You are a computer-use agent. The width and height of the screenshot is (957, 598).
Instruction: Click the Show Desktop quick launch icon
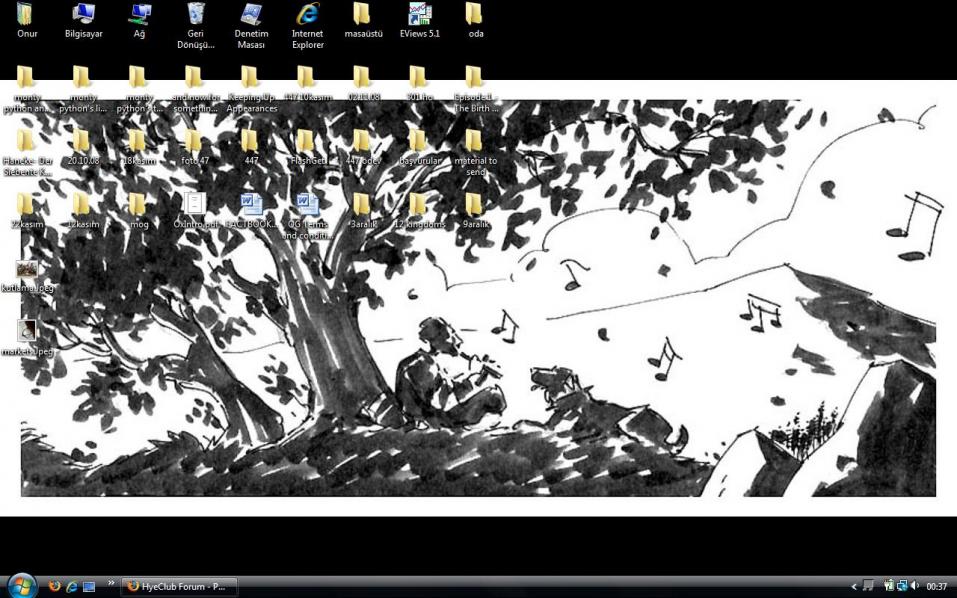[x=88, y=587]
